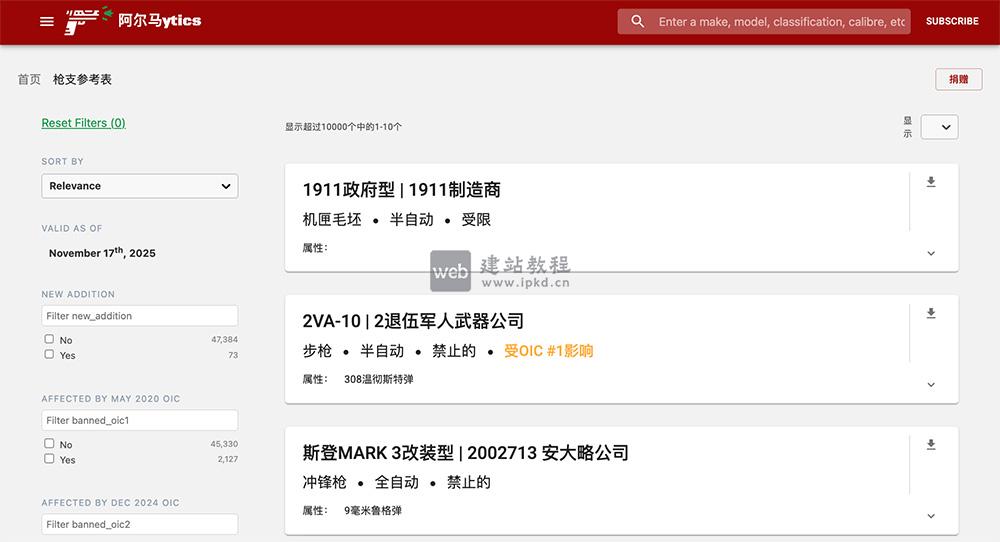
Task: Open the hamburger menu icon
Action: (47, 22)
